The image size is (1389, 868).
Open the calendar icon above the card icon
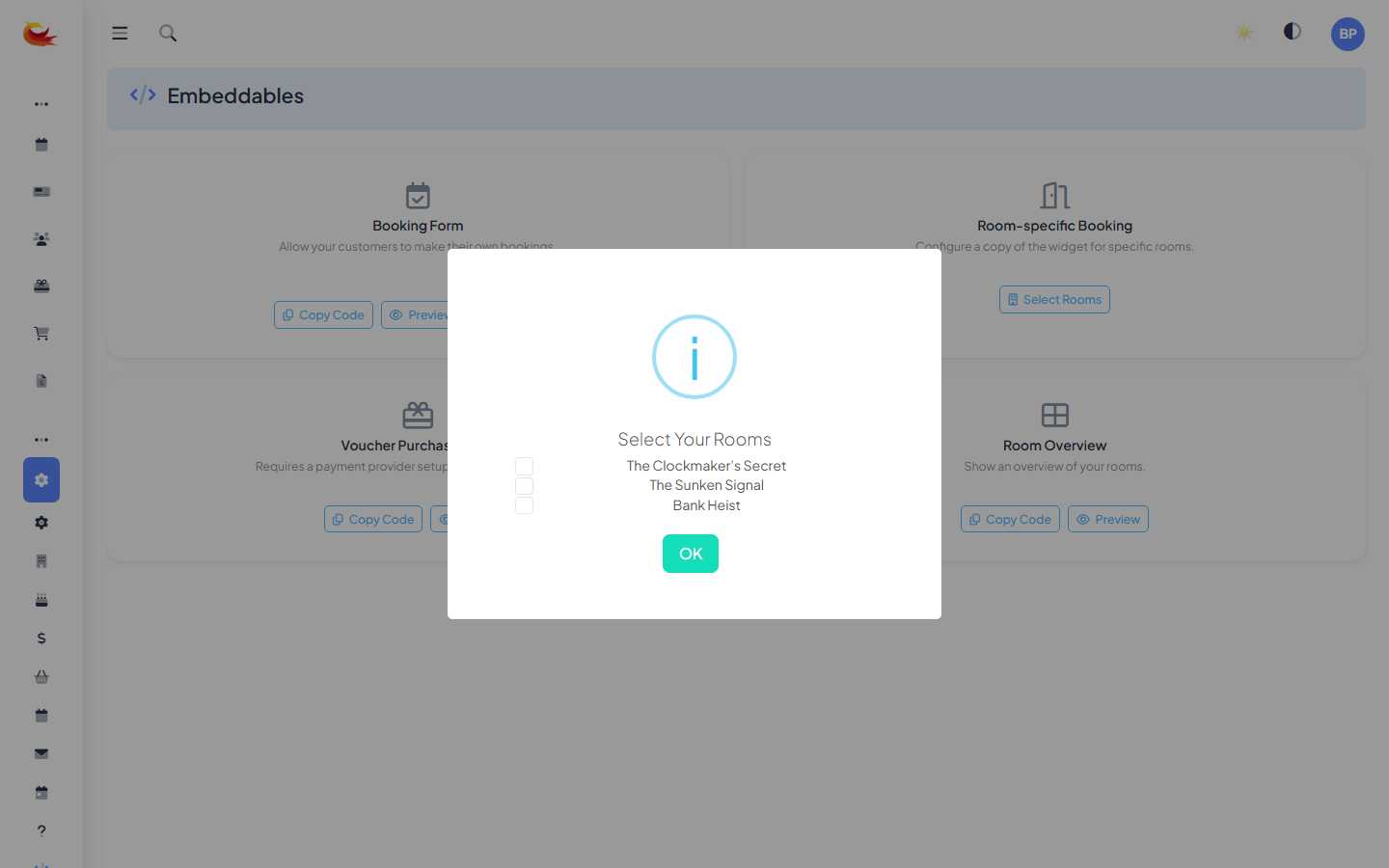41,145
